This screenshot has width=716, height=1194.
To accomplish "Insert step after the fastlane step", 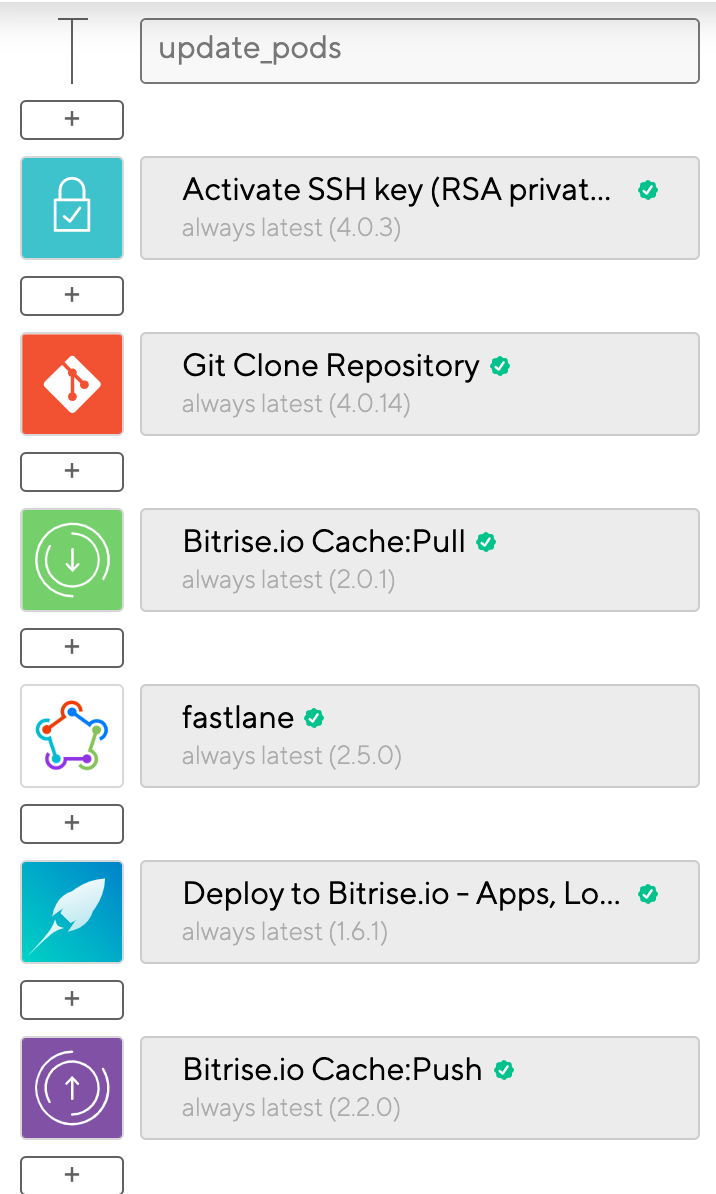I will pos(72,824).
